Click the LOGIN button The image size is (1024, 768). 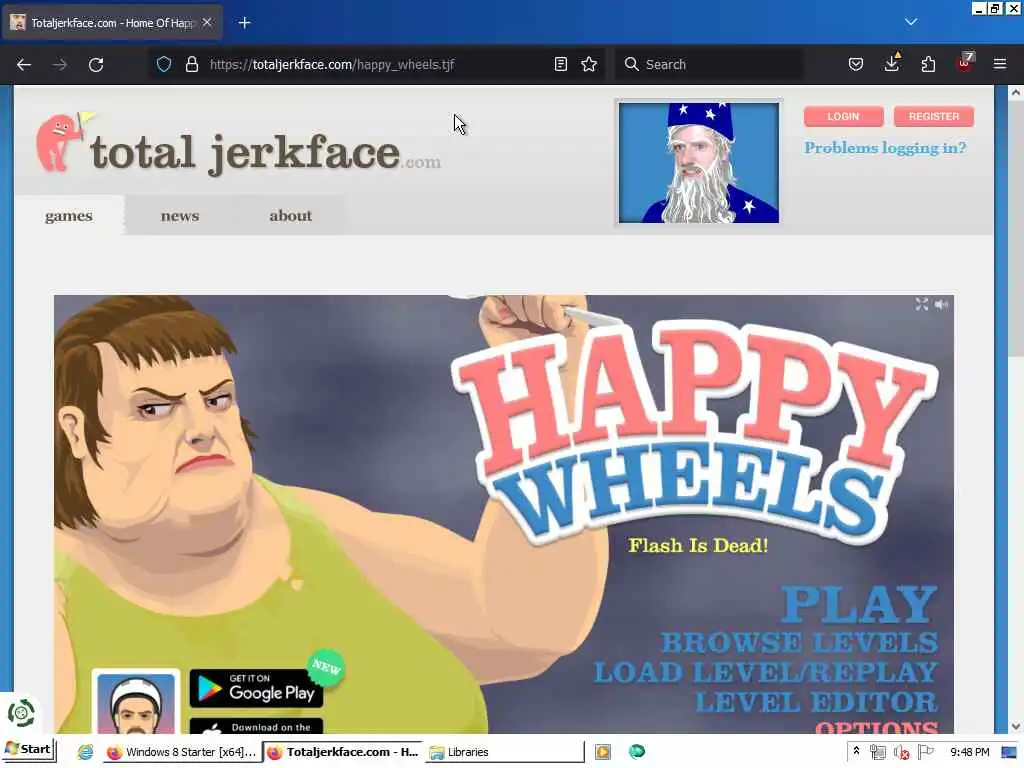(843, 116)
